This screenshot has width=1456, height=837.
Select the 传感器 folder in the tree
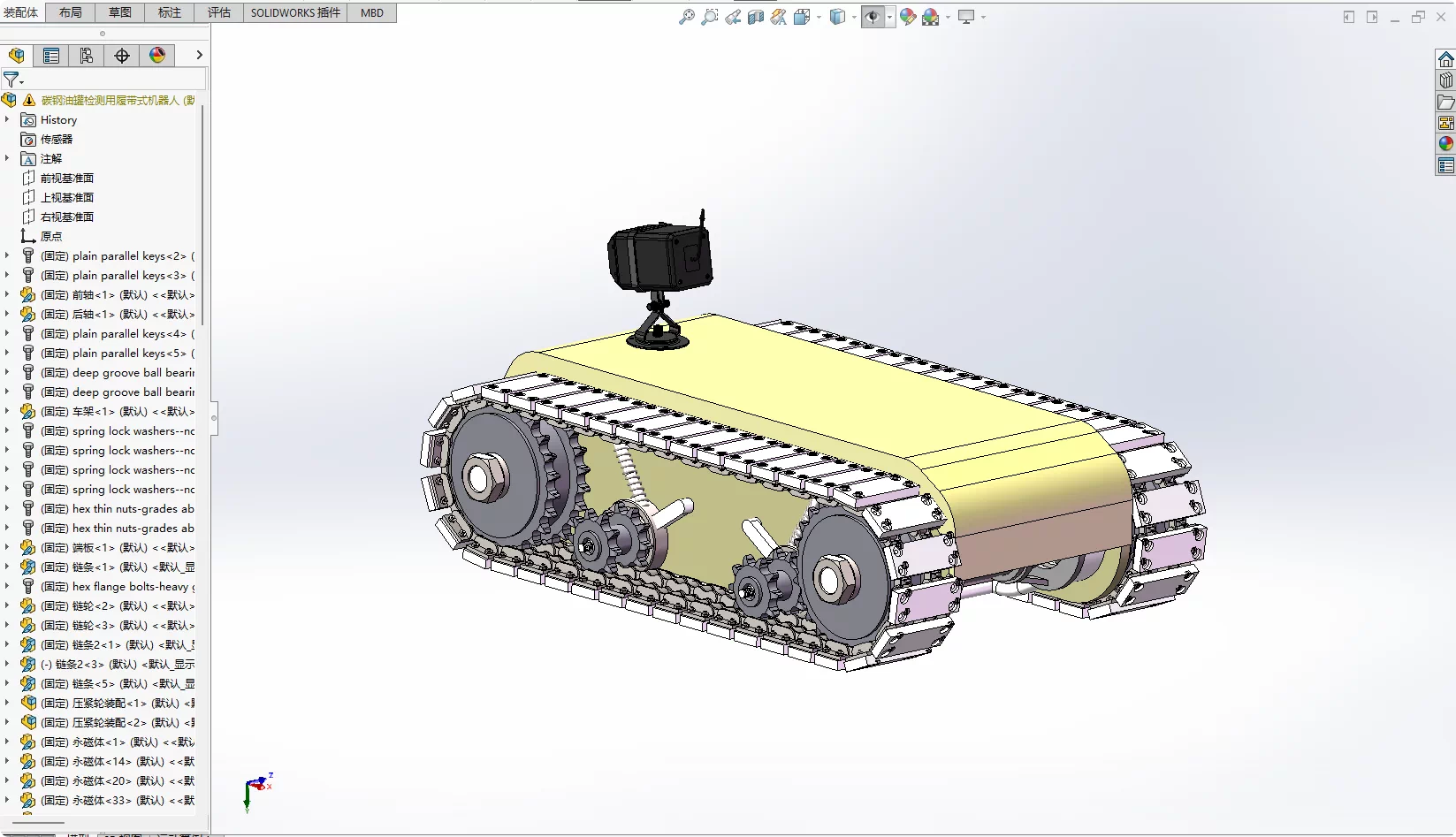[56, 139]
